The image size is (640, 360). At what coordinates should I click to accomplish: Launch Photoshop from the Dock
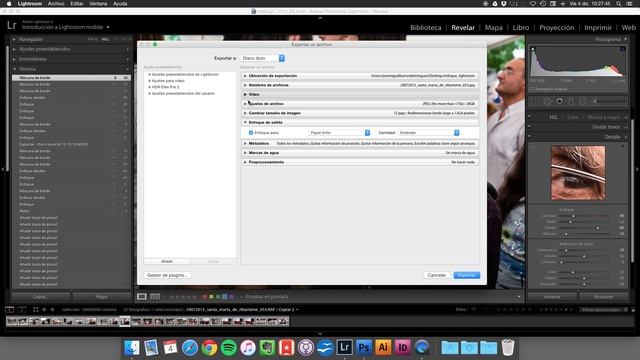click(364, 347)
